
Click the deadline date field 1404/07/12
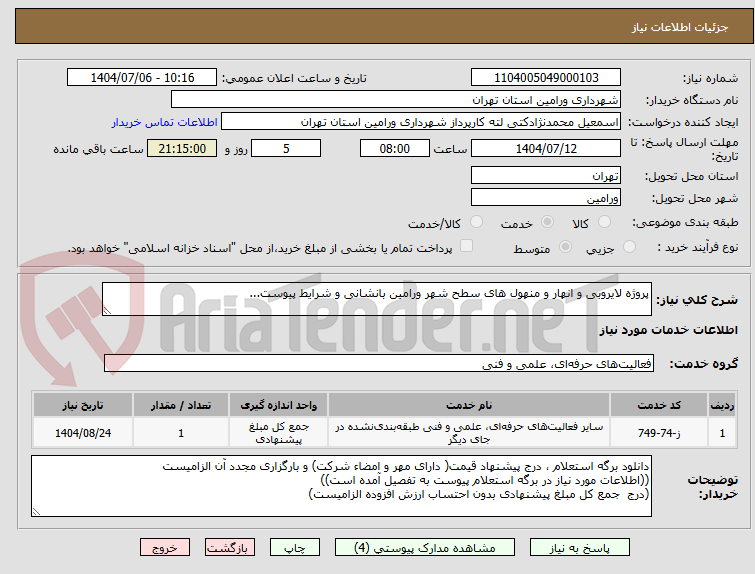tap(546, 148)
